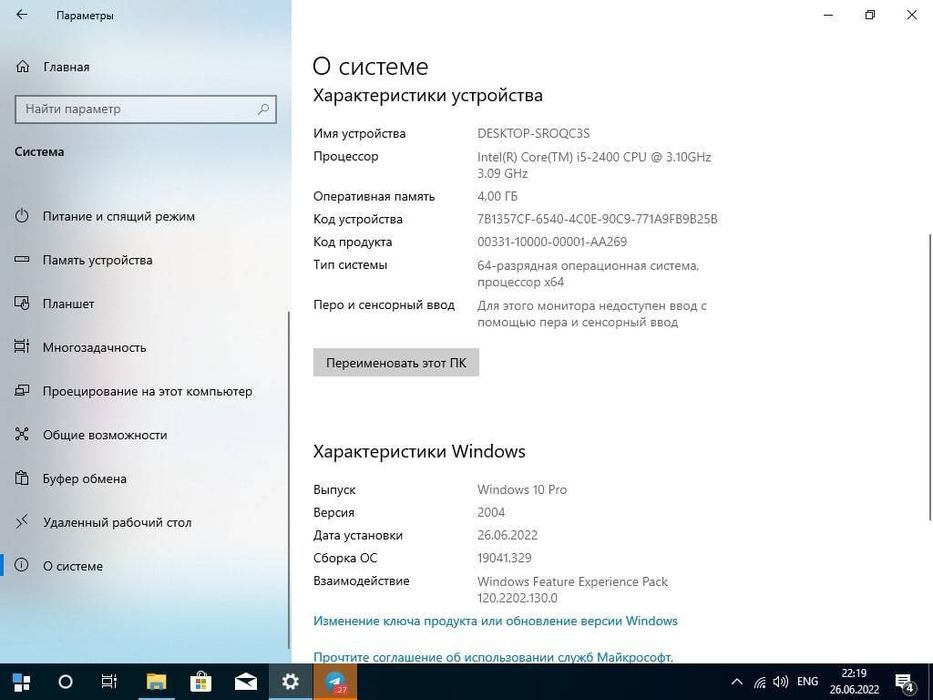Screen dimensions: 933x700
Task: Open the notification center icon
Action: (905, 683)
